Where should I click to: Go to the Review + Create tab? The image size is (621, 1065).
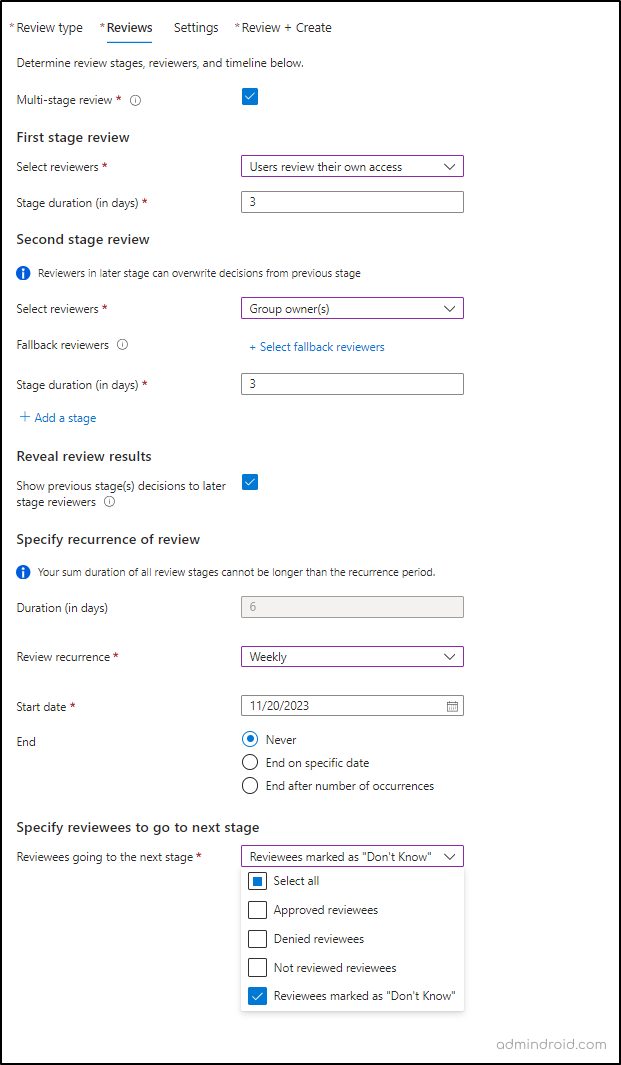[x=286, y=28]
